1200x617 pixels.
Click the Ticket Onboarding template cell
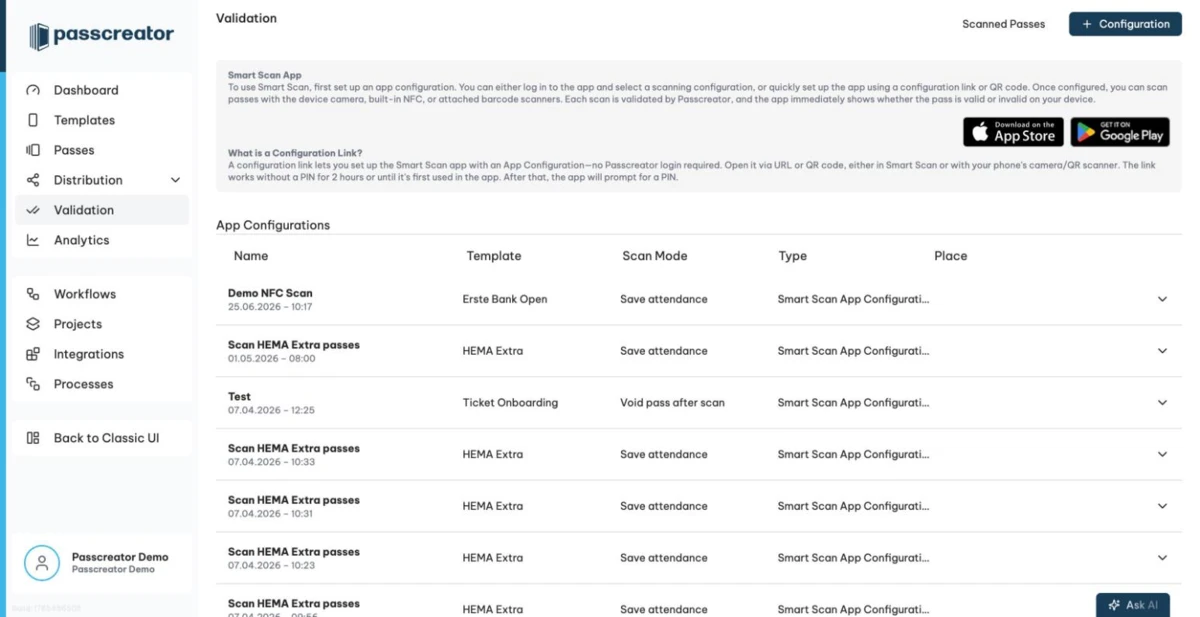coord(510,403)
